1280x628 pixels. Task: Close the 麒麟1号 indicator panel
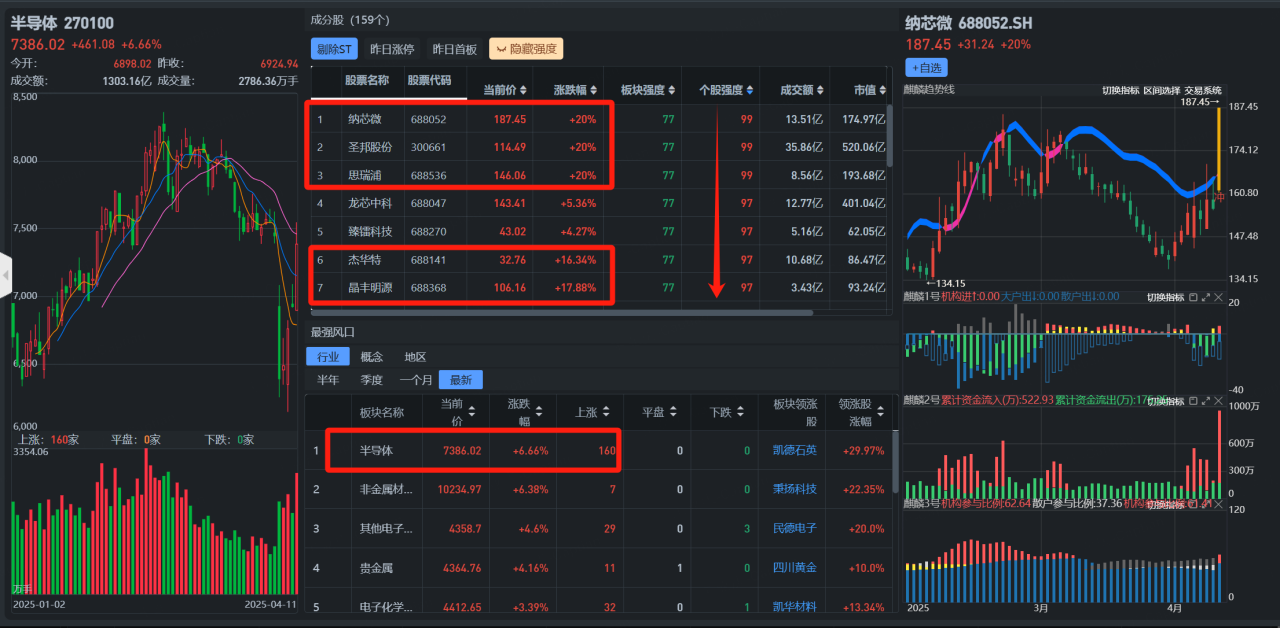pos(1218,298)
